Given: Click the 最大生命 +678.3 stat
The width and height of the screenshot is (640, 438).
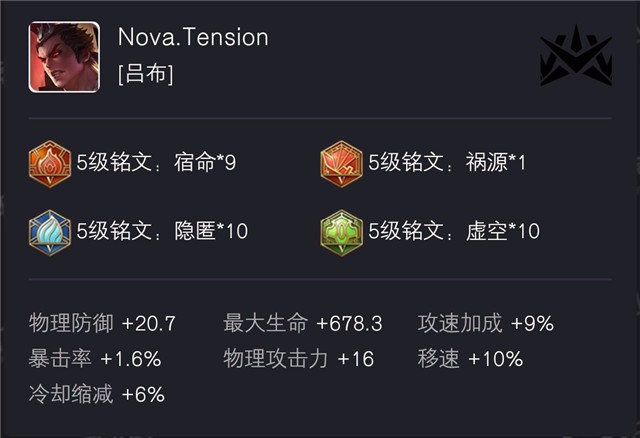Looking at the screenshot, I should [x=303, y=323].
